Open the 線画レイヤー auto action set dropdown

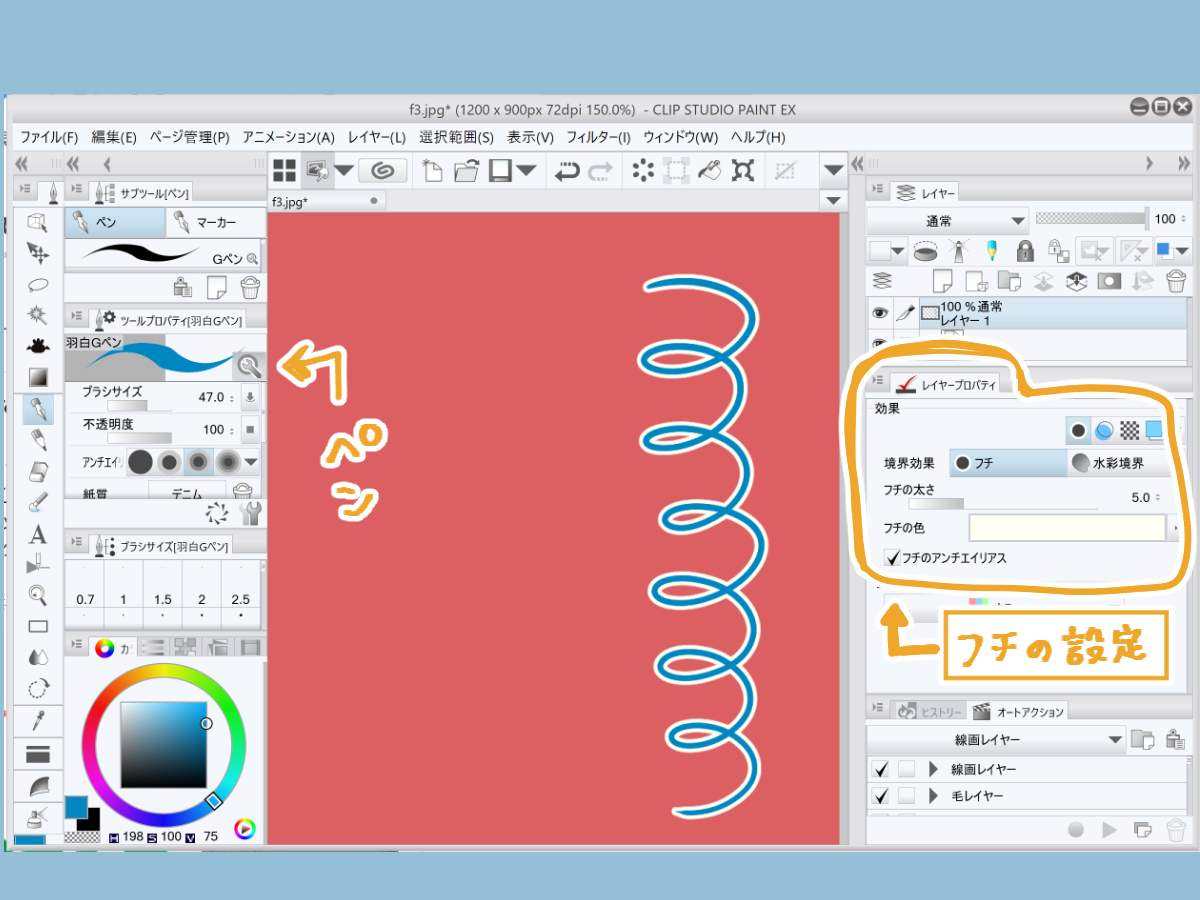pyautogui.click(x=996, y=740)
